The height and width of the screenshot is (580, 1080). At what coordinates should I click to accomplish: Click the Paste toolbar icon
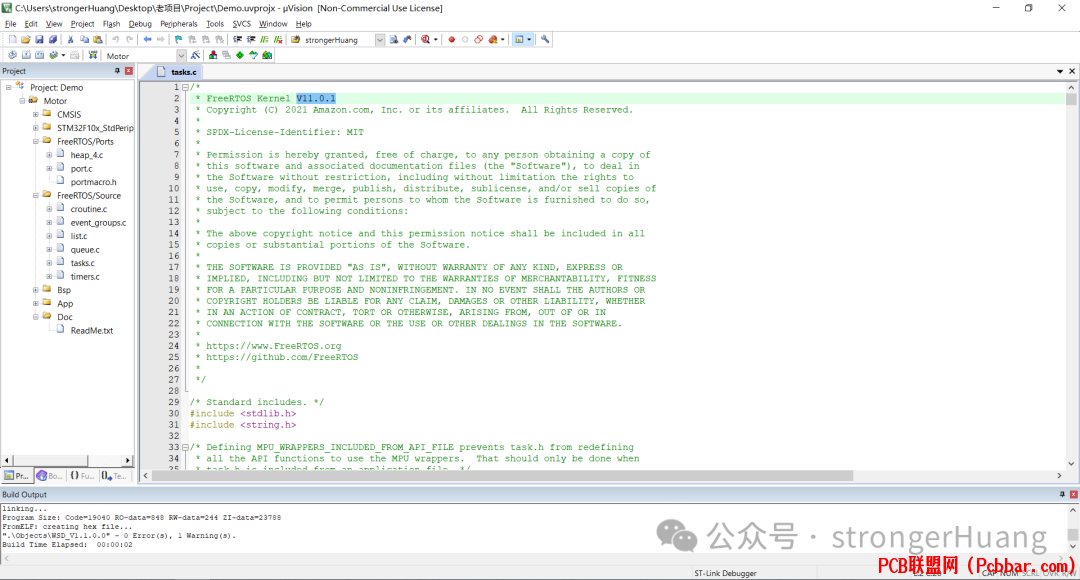(97, 40)
